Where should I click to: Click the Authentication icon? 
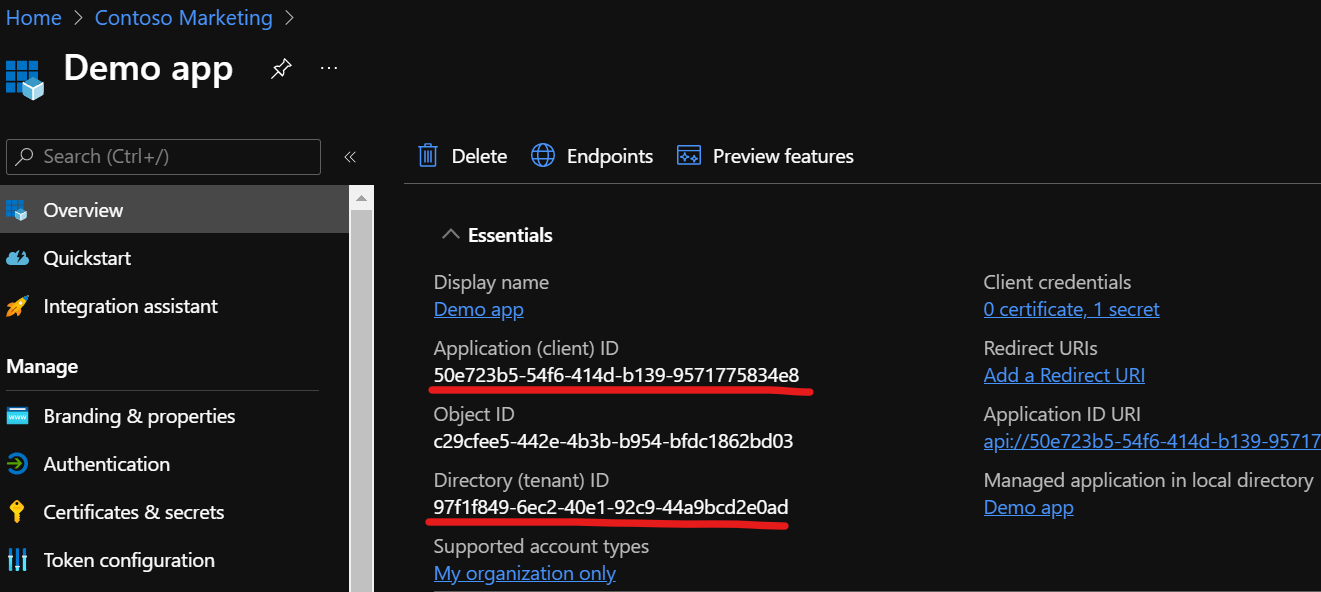coord(17,464)
